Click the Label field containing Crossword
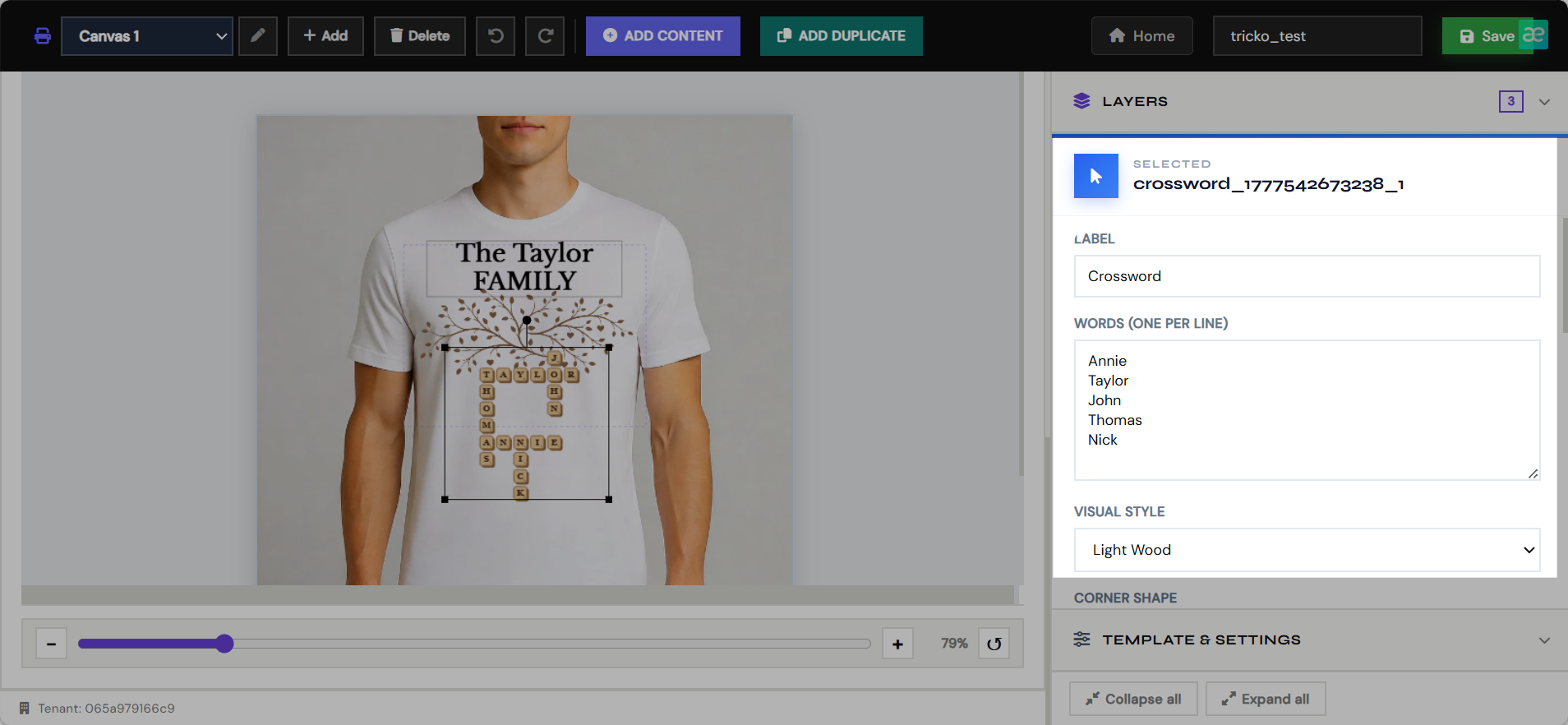 point(1307,276)
